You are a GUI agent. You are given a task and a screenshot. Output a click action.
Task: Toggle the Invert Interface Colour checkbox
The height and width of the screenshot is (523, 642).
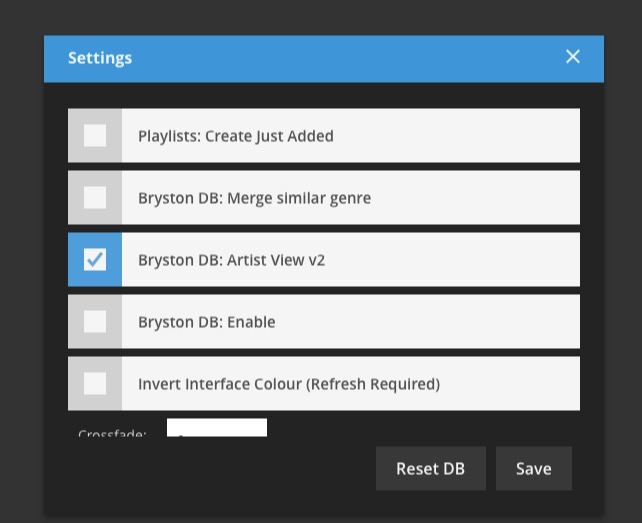click(x=95, y=384)
